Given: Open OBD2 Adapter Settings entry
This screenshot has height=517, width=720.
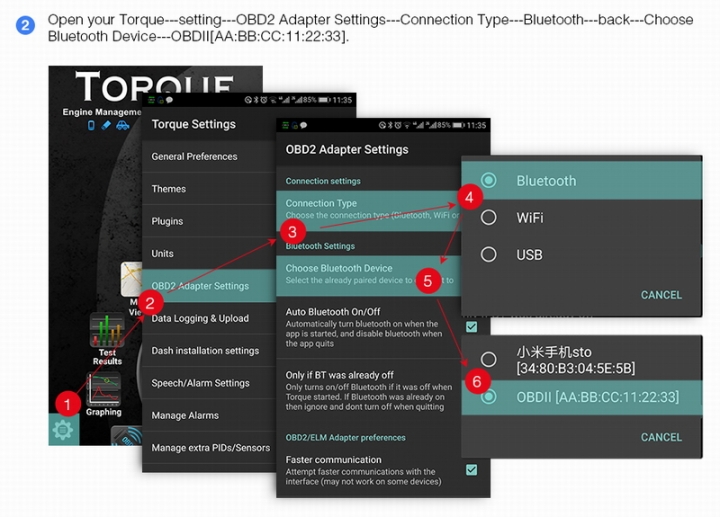Looking at the screenshot, I should click(209, 286).
